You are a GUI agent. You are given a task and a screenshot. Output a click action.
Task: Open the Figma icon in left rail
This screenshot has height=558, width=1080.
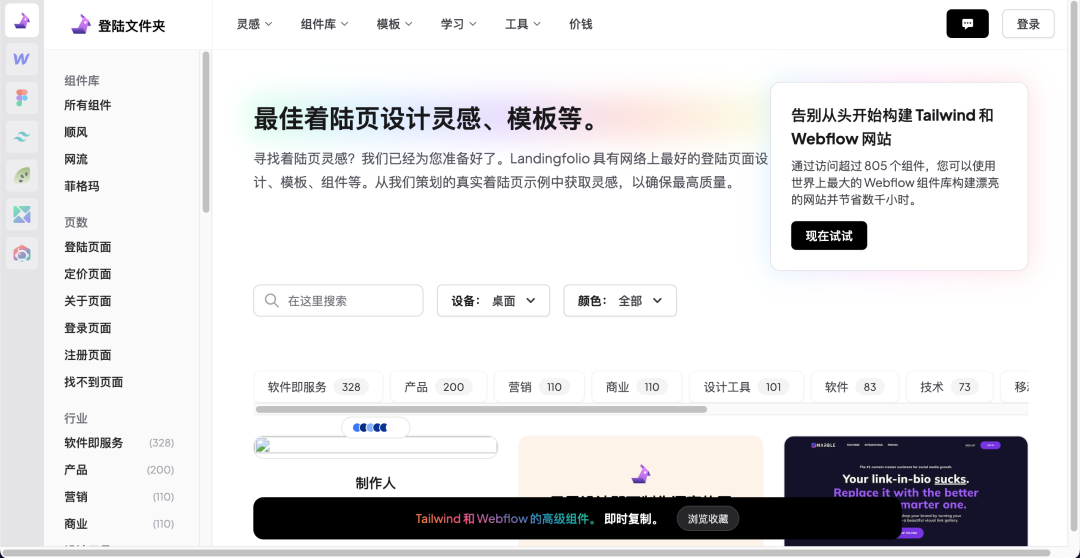pos(22,99)
